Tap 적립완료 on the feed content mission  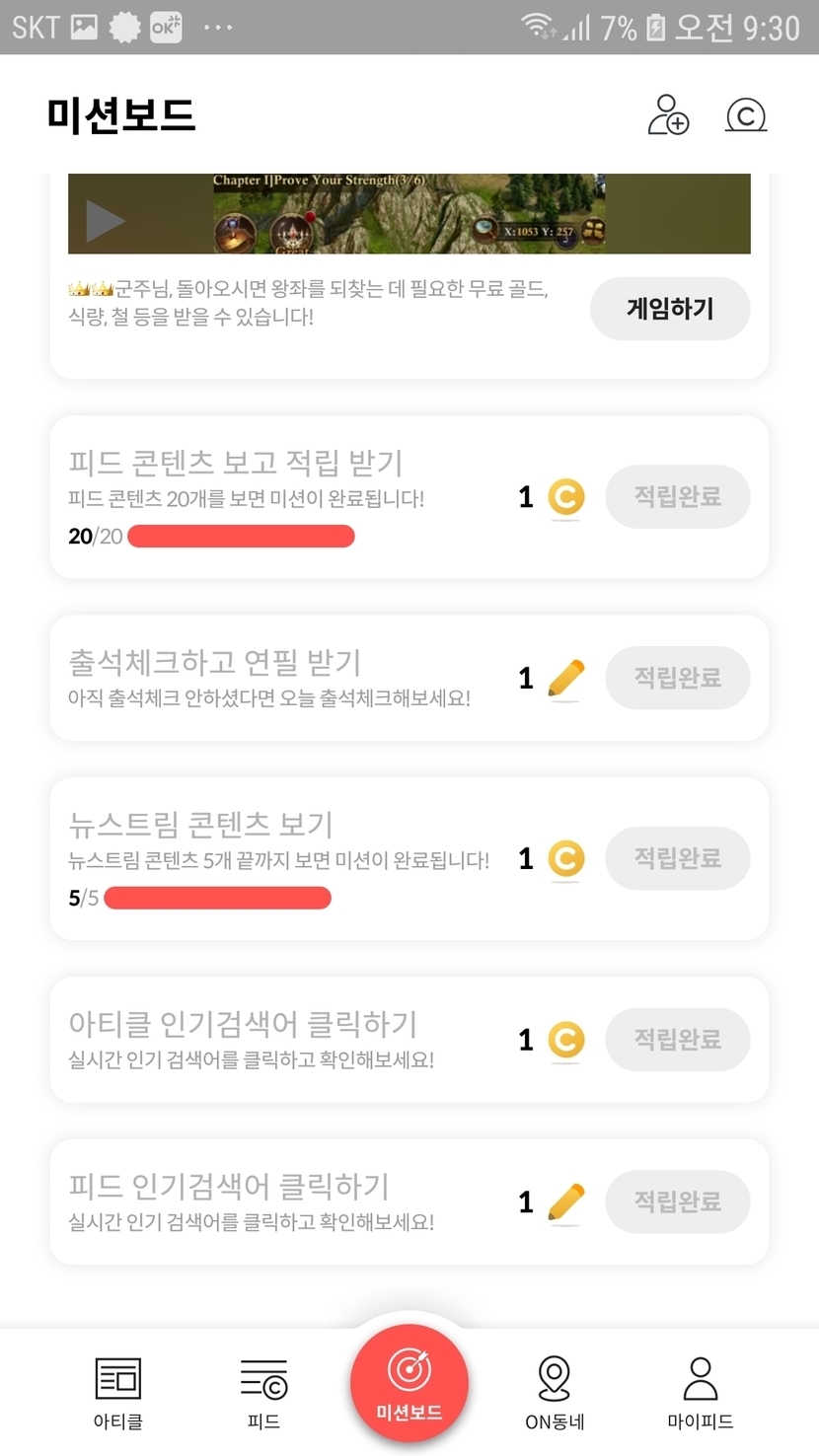tap(677, 496)
